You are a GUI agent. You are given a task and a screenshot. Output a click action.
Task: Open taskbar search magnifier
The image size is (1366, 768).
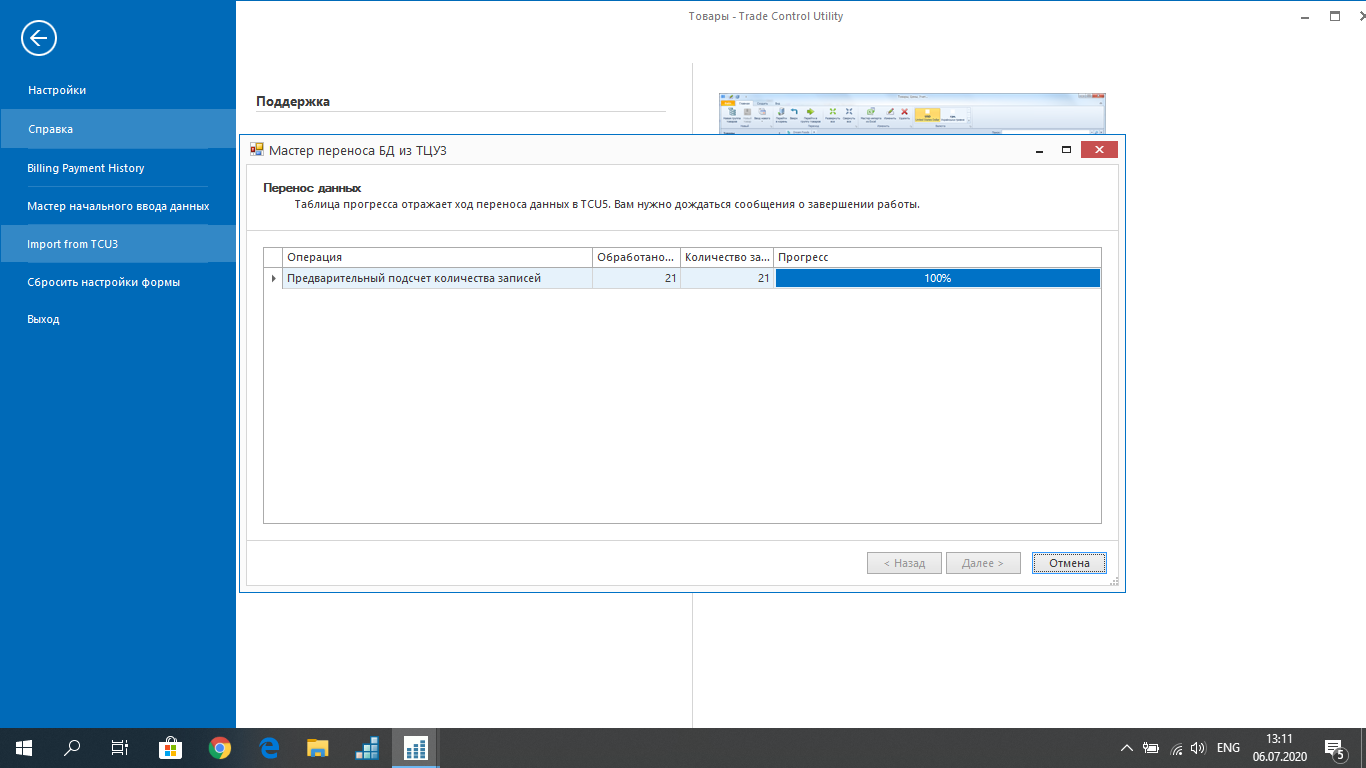[72, 747]
